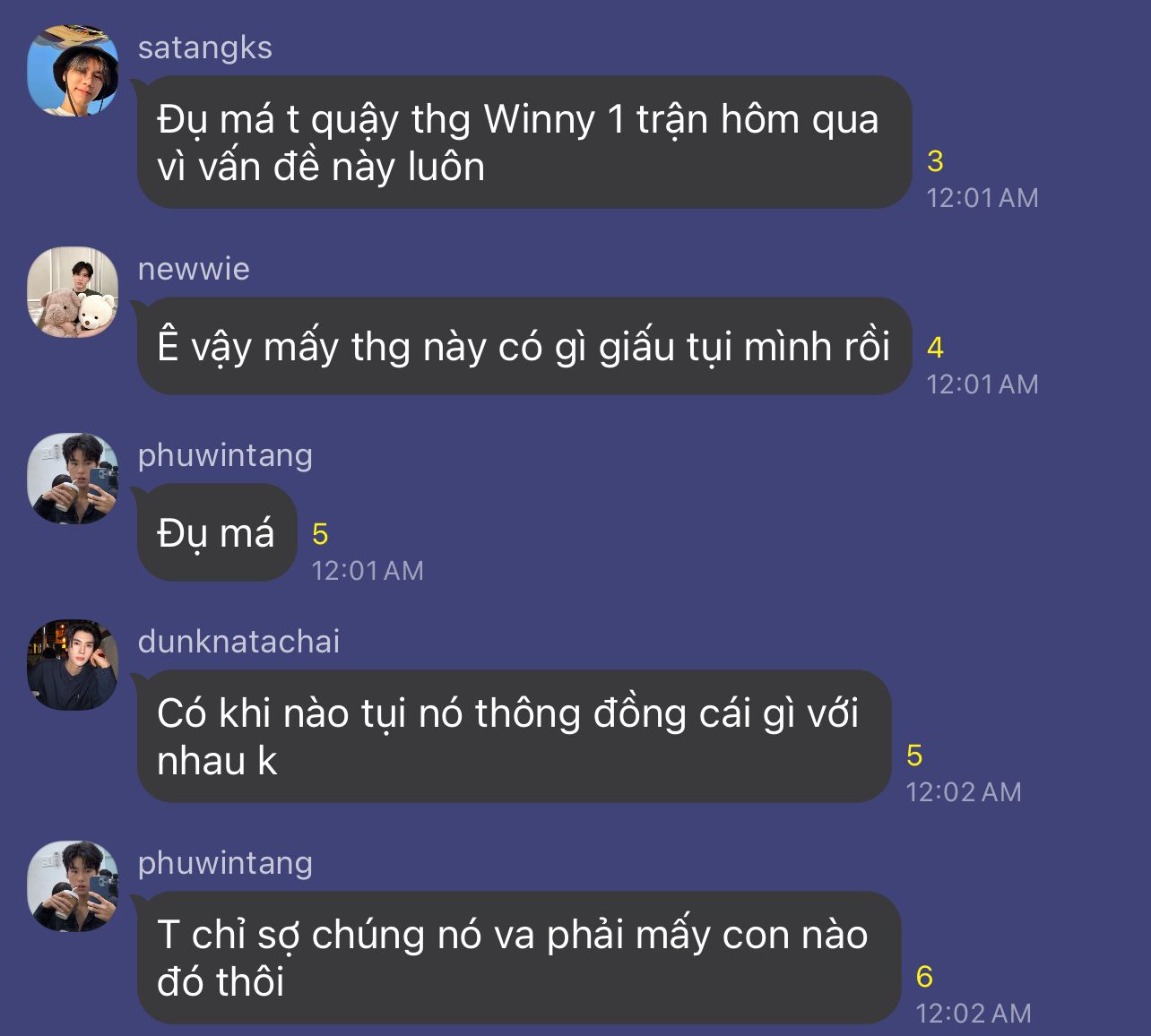Screen dimensions: 1151x1036
Task: Select the newwie username label
Action: [194, 269]
